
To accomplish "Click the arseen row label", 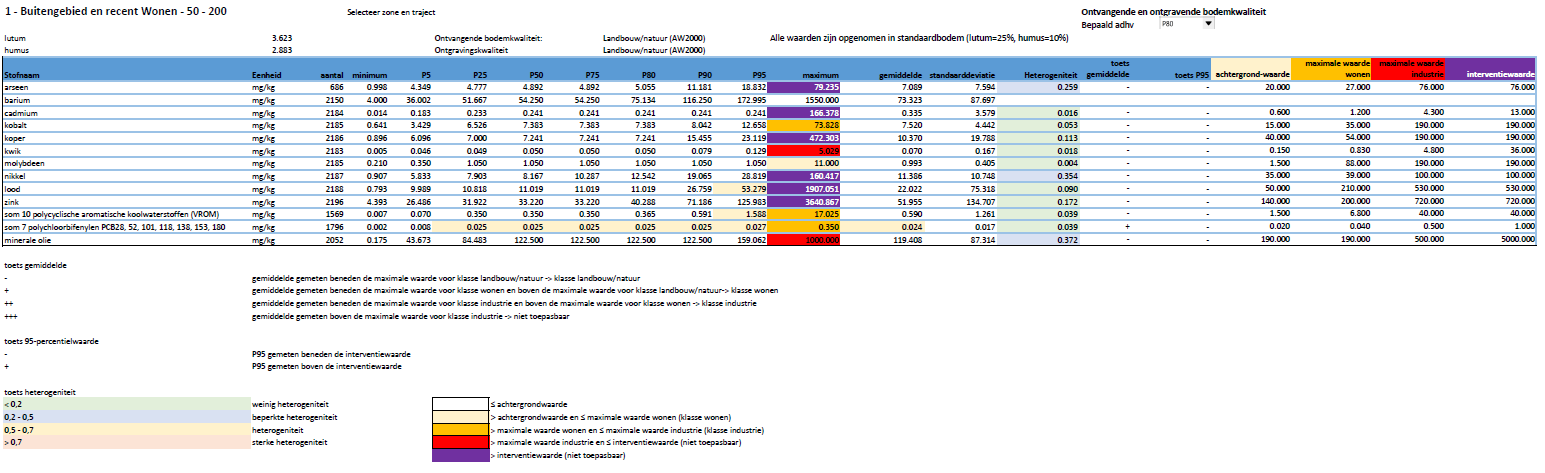I will [17, 88].
